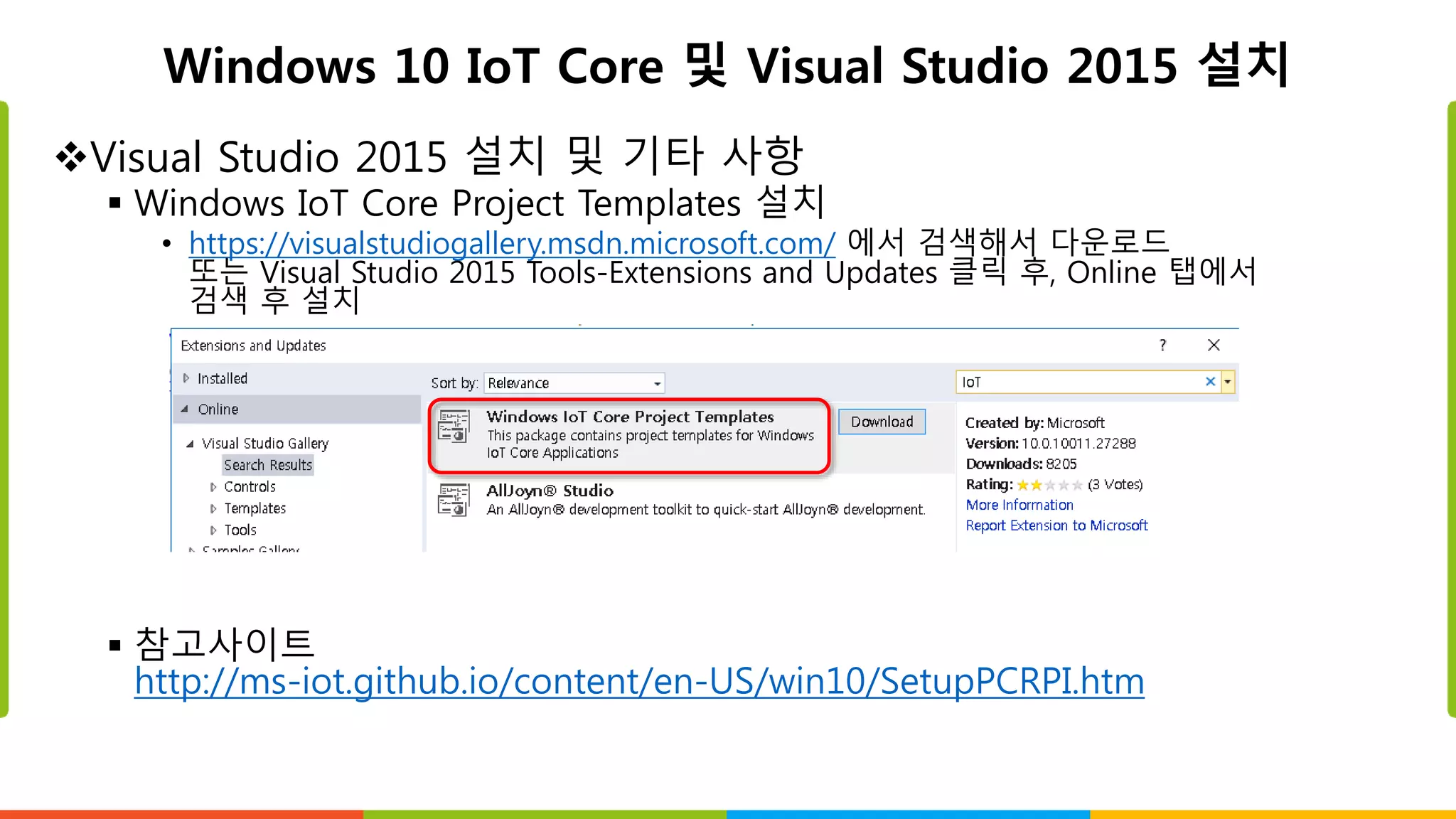Click the help question mark in Extensions and Updates
Viewport: 1456px width, 819px height.
1162,345
